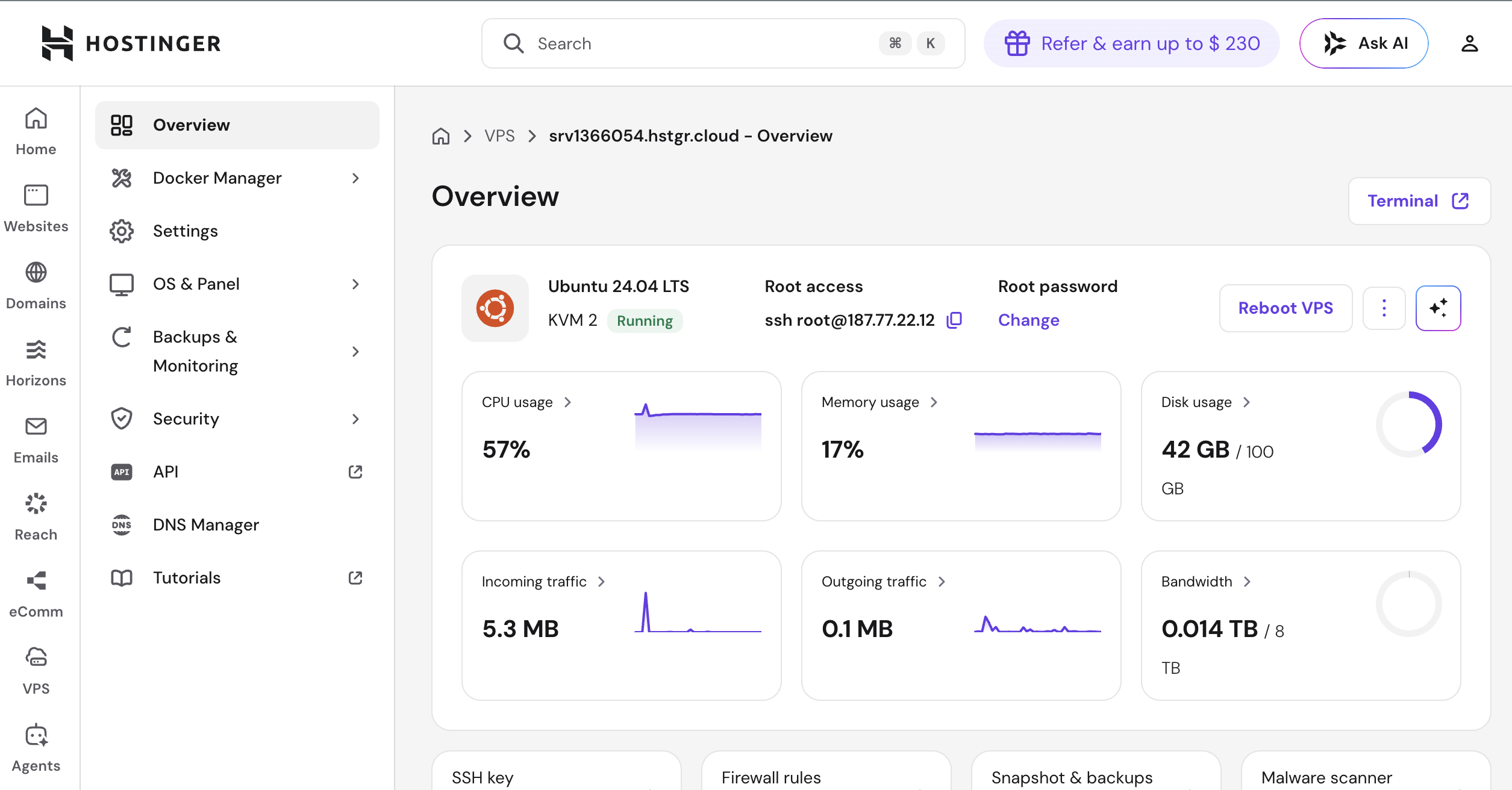This screenshot has height=790, width=1512.
Task: Click the Ask AI button
Action: click(1364, 43)
